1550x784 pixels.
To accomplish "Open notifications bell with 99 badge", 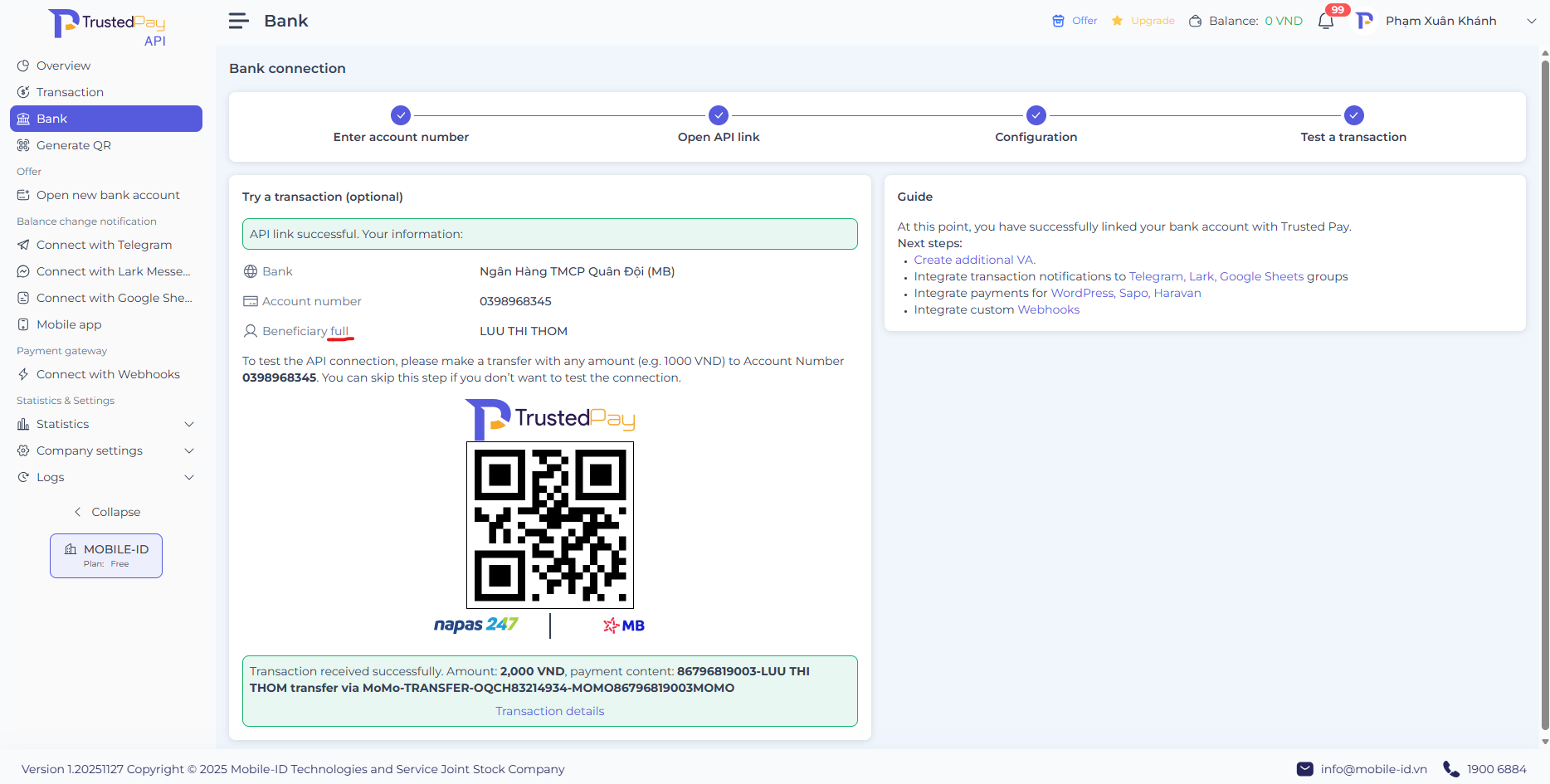I will coord(1326,21).
